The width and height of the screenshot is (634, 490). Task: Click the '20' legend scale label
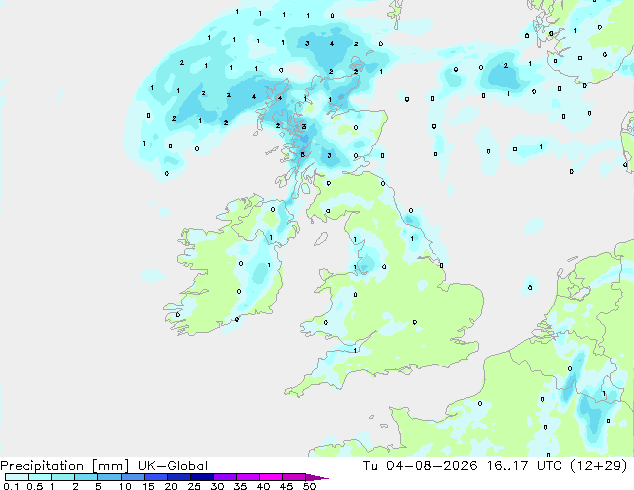(171, 486)
